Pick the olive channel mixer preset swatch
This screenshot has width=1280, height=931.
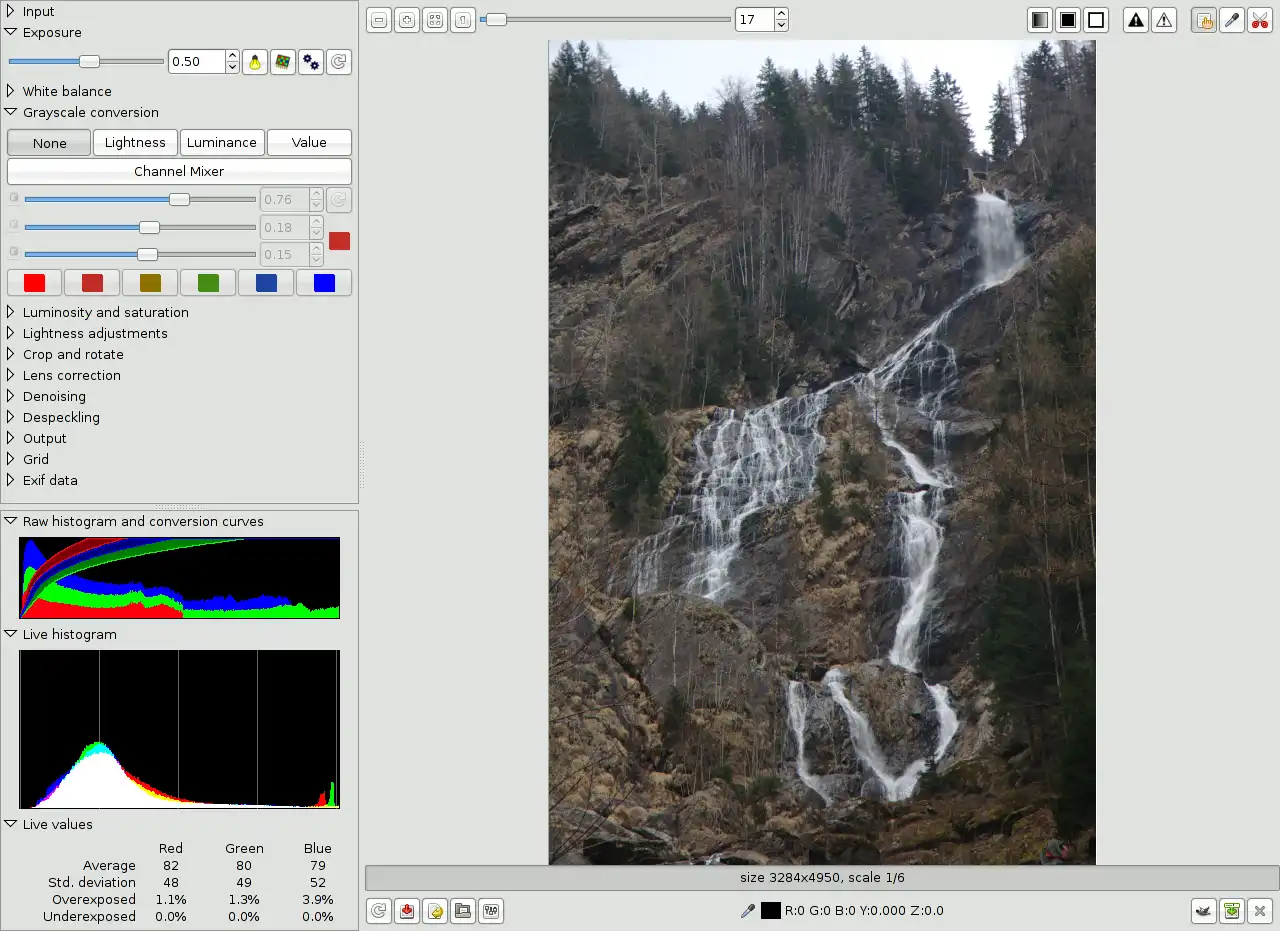pos(150,283)
